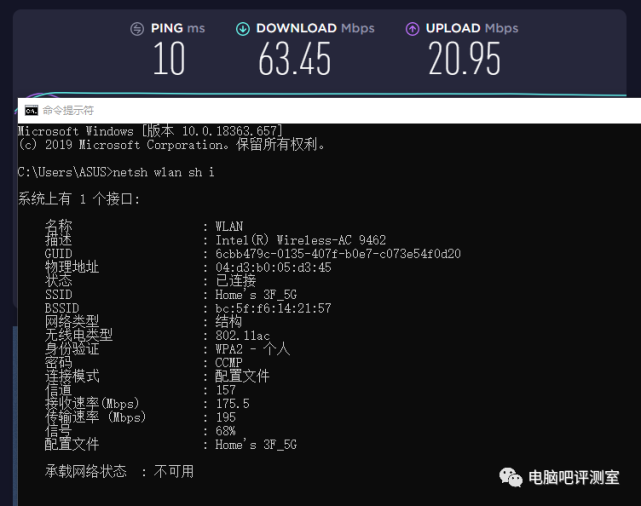Click the purple upload arrow icon

coord(412,29)
